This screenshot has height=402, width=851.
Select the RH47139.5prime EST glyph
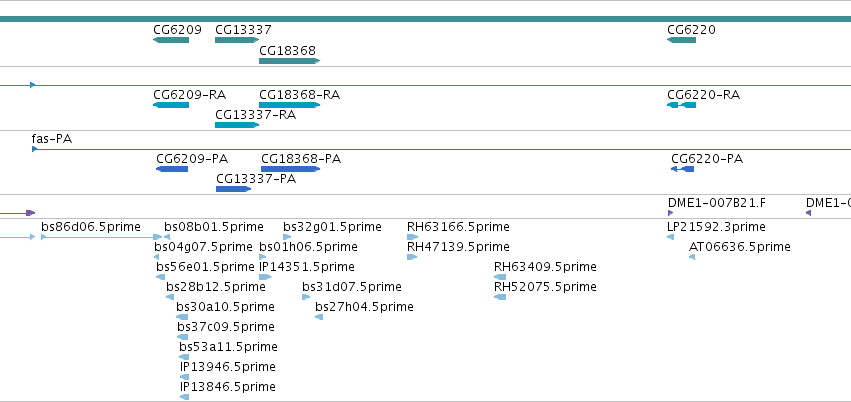[x=412, y=257]
